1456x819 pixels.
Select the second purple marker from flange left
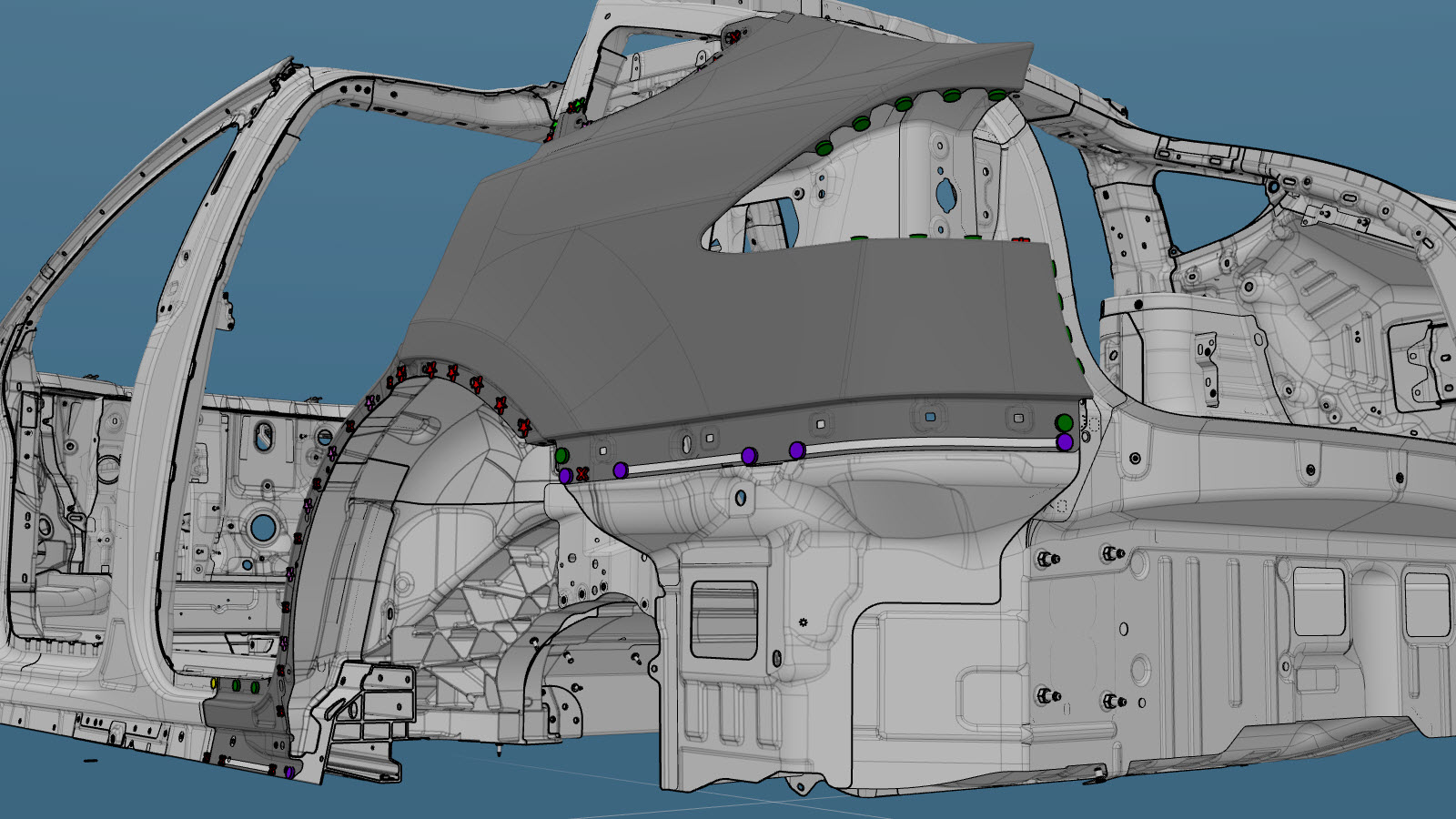tap(621, 470)
